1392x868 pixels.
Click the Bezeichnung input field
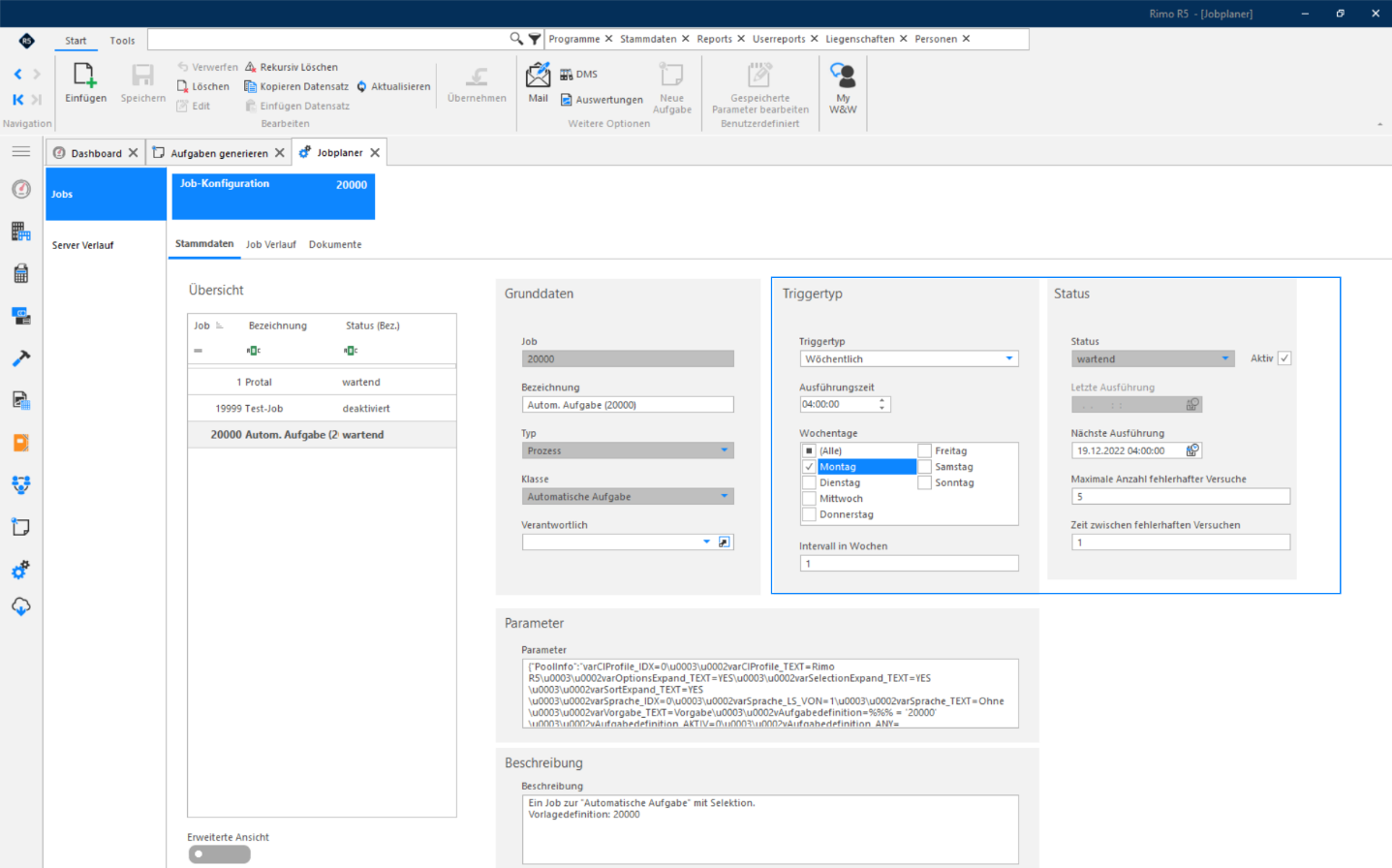pos(628,405)
